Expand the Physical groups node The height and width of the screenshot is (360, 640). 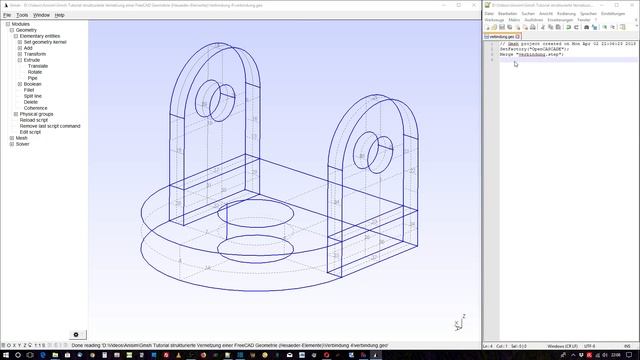(x=16, y=114)
